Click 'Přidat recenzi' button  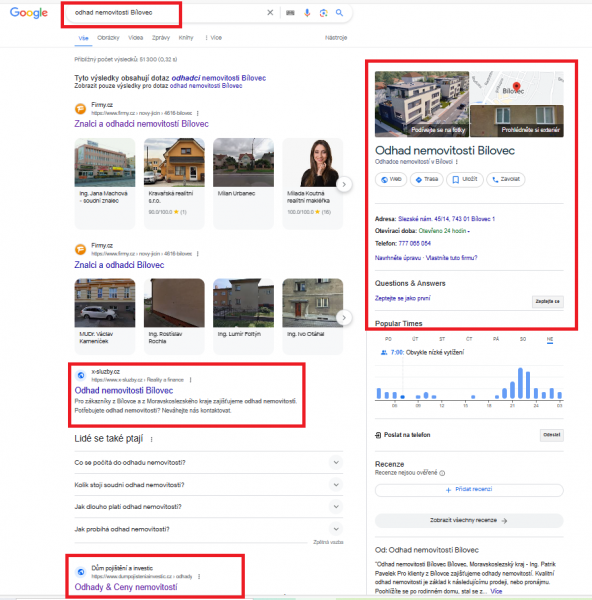469,490
